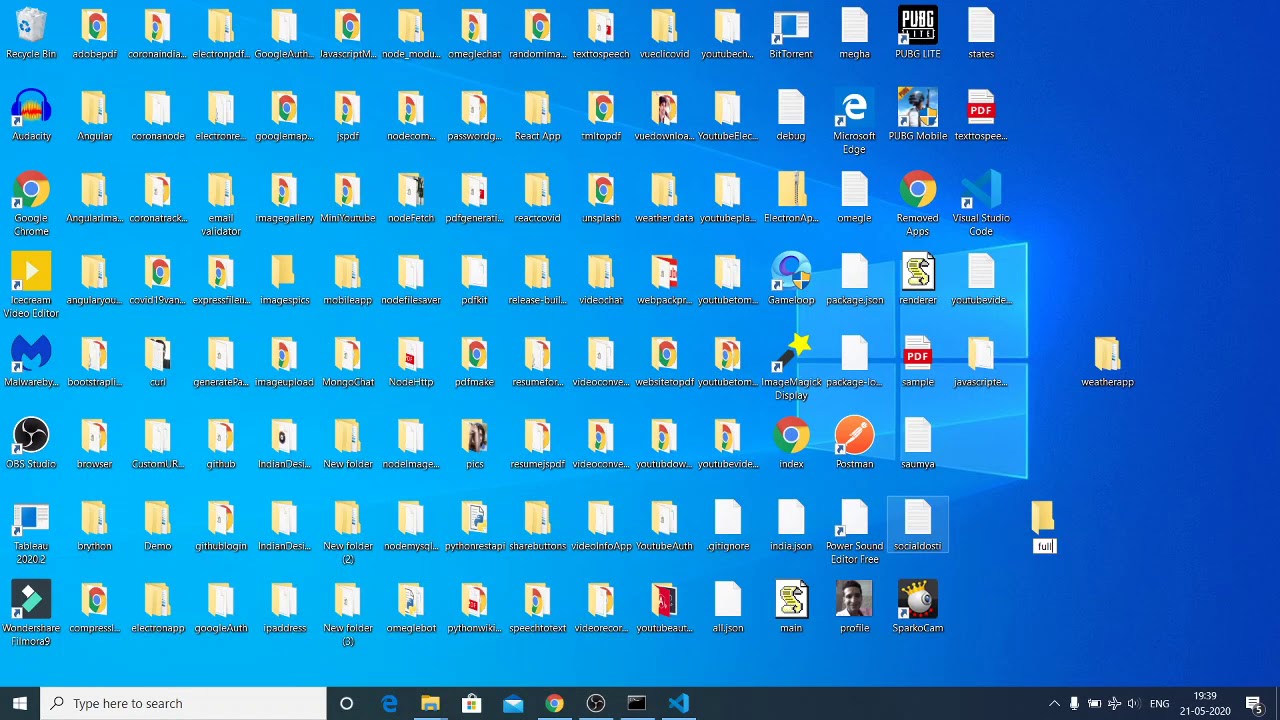Open File Explorer from the taskbar
This screenshot has height=720, width=1280.
click(430, 703)
